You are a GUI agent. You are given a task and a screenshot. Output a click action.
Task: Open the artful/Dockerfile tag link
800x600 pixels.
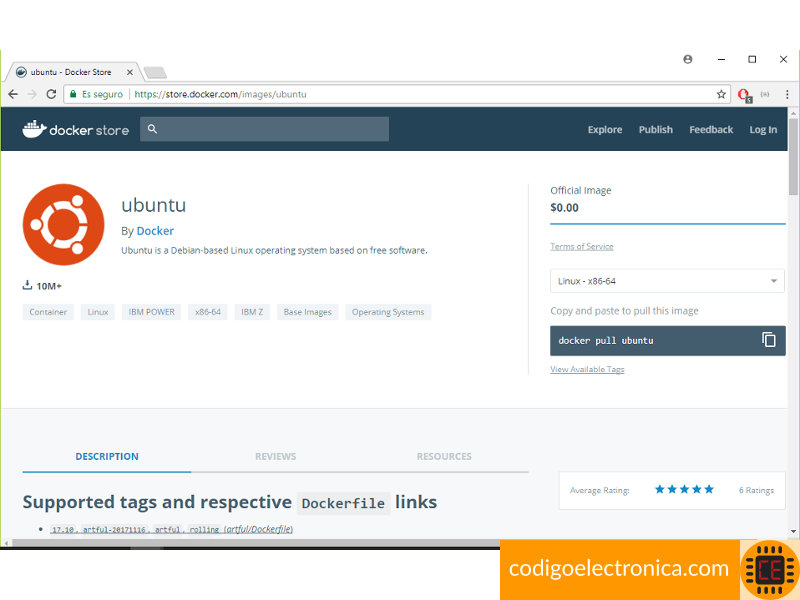click(x=258, y=529)
